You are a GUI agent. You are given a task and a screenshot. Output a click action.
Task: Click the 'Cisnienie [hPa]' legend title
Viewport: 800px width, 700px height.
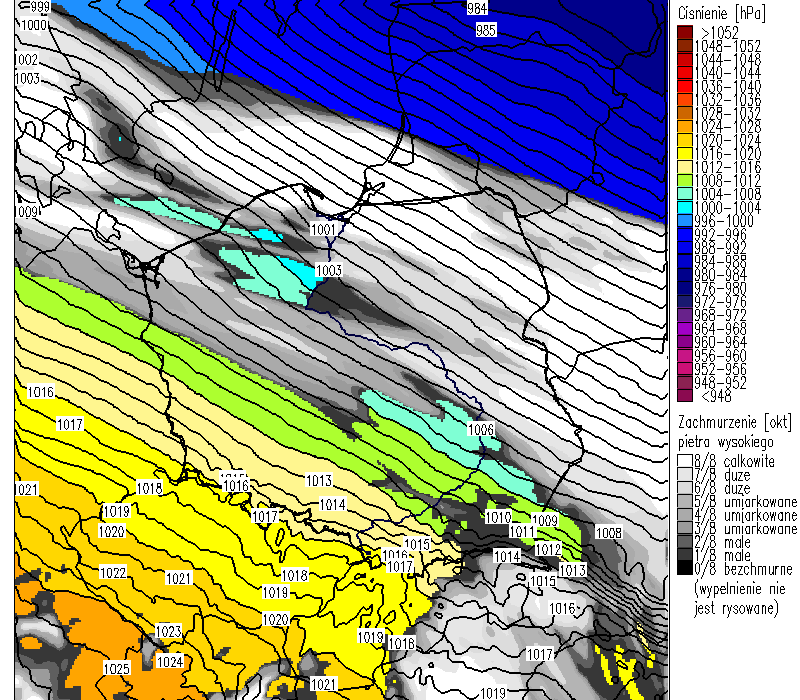pyautogui.click(x=721, y=13)
